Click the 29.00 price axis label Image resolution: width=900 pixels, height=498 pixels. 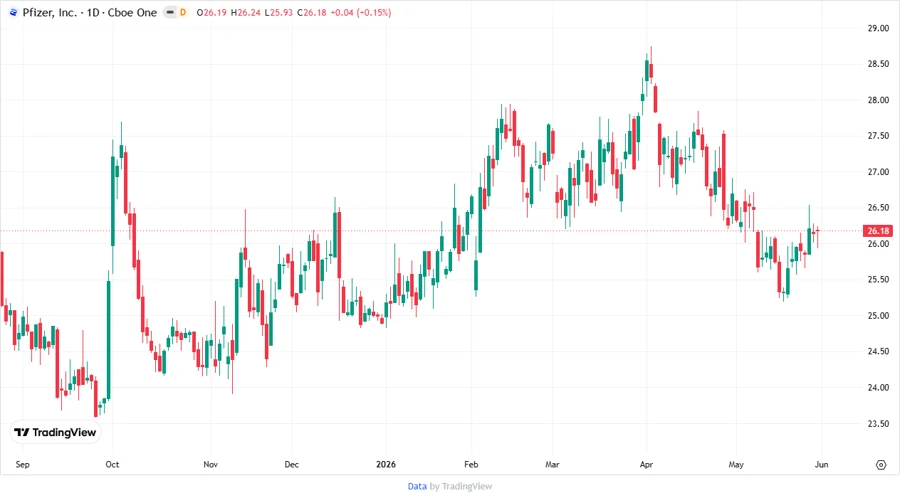(878, 28)
